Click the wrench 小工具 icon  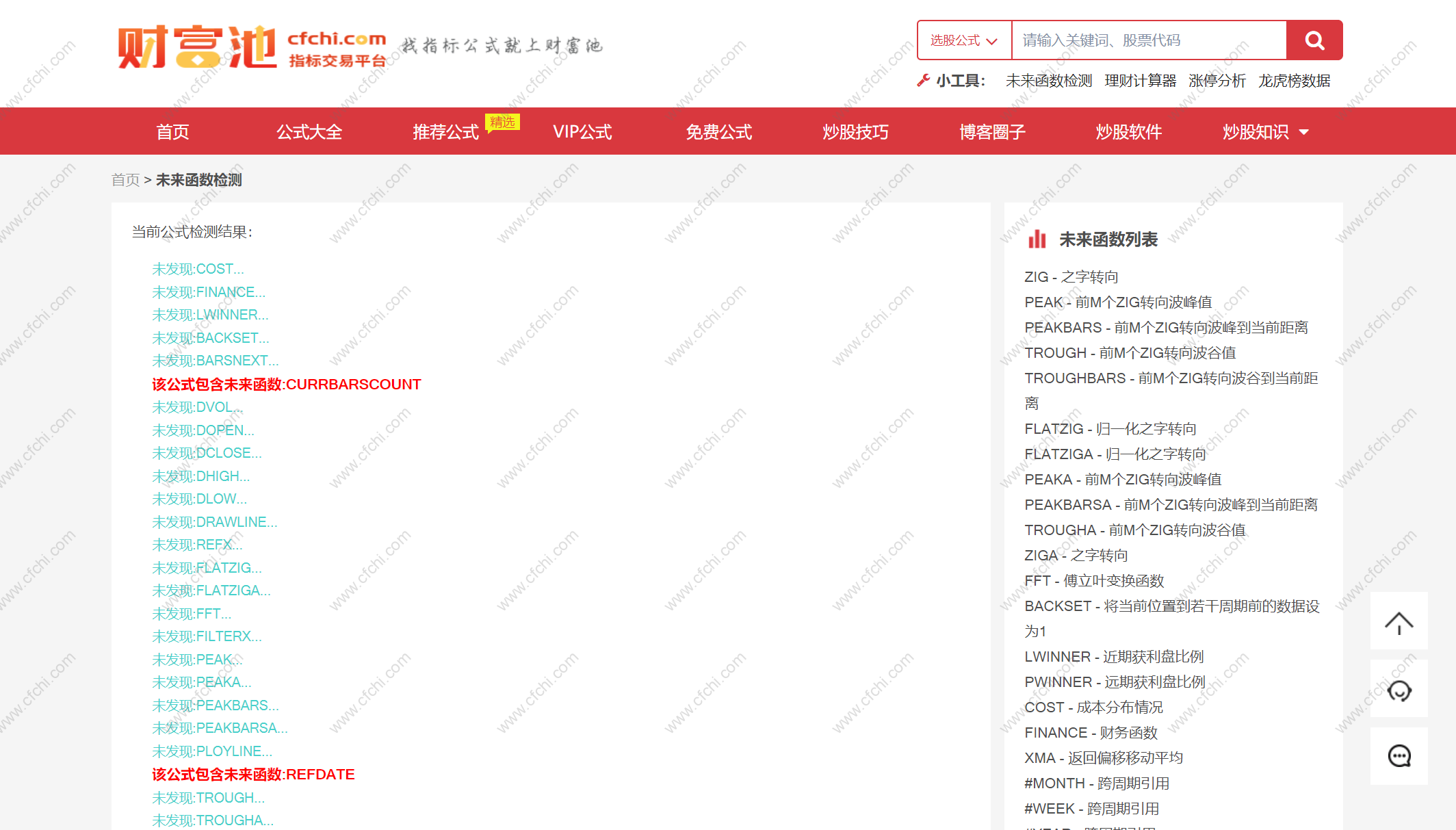point(923,81)
